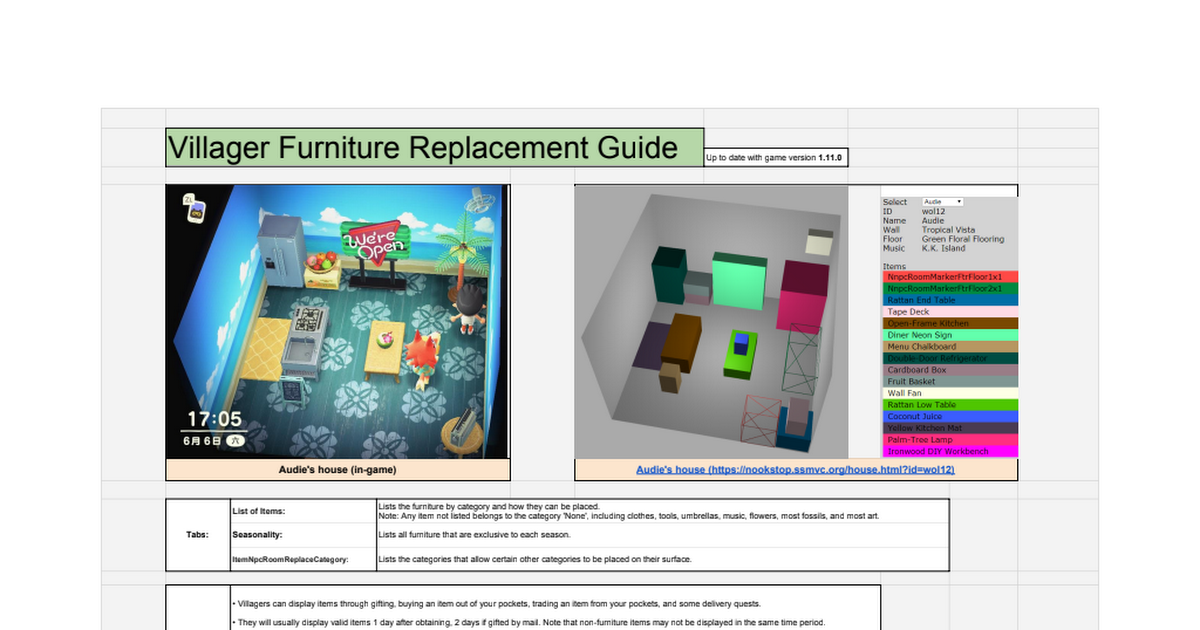The height and width of the screenshot is (630, 1200).
Task: Select the Rattan Low Table item row
Action: tap(950, 405)
